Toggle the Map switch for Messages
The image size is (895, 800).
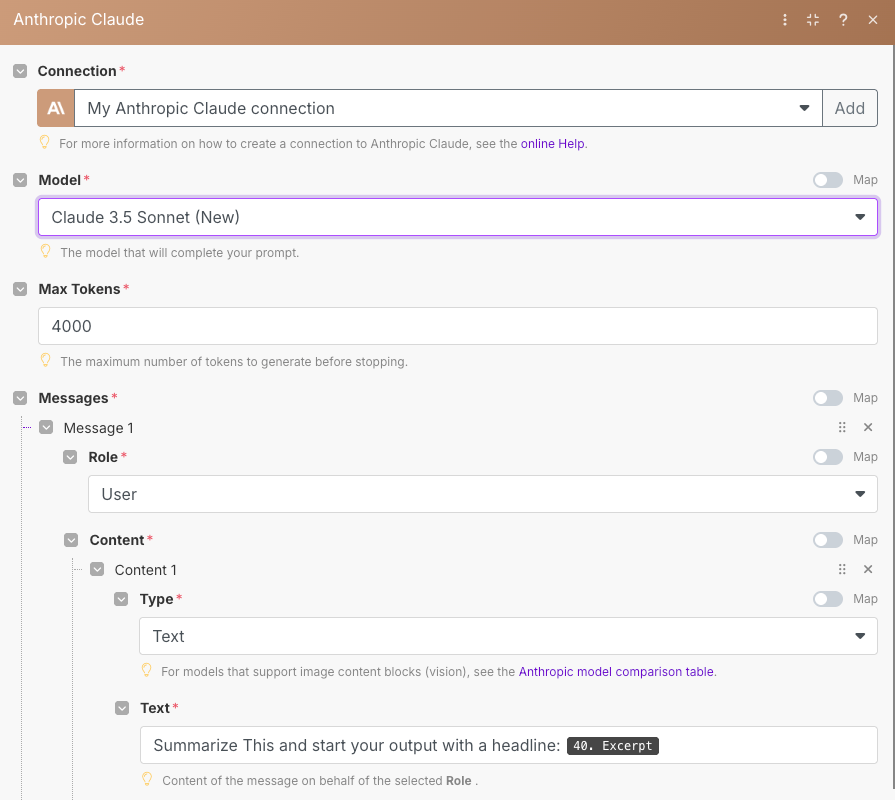click(x=828, y=398)
